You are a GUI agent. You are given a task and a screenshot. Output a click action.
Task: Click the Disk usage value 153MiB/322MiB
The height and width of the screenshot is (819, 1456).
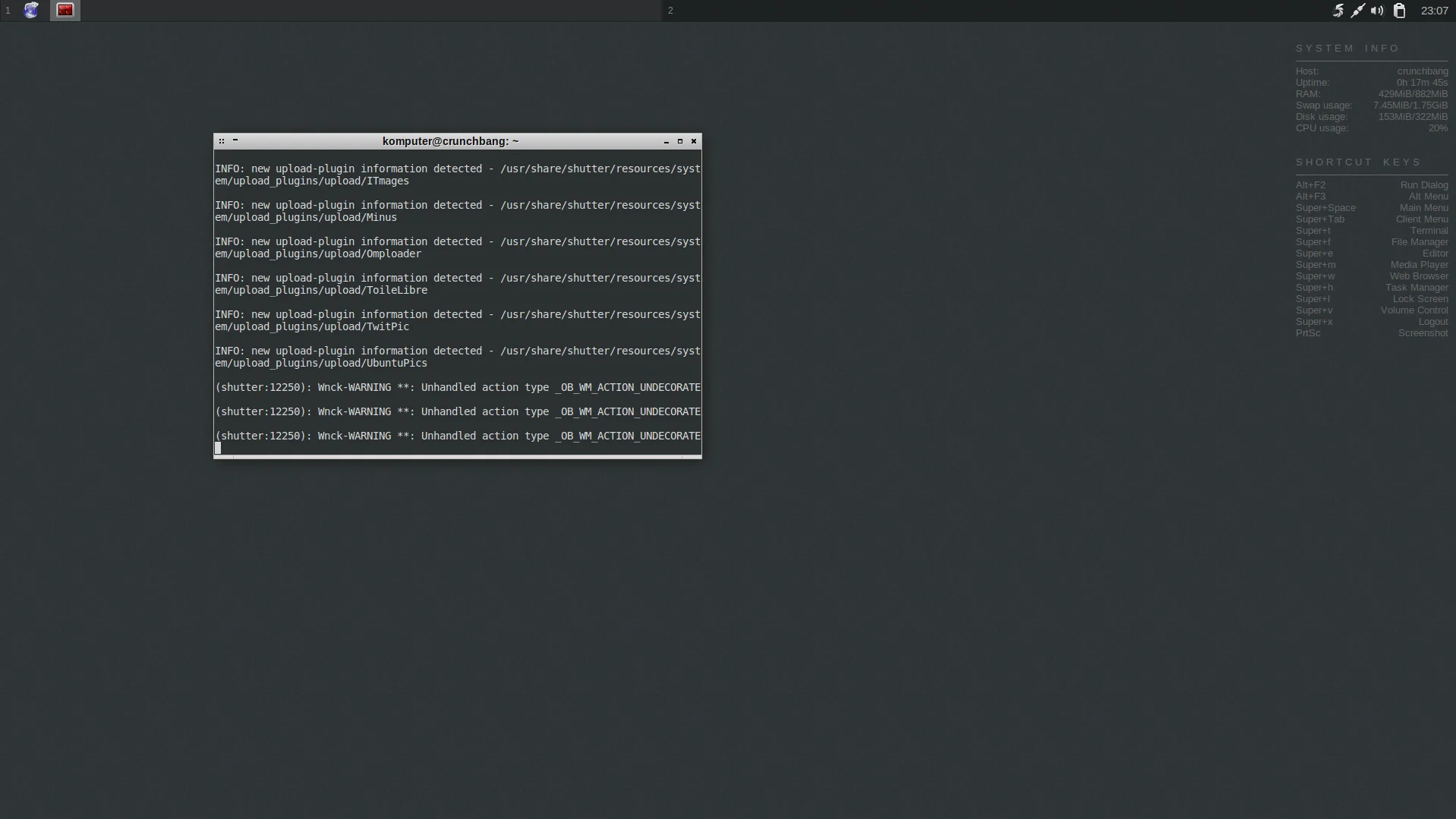point(1413,117)
